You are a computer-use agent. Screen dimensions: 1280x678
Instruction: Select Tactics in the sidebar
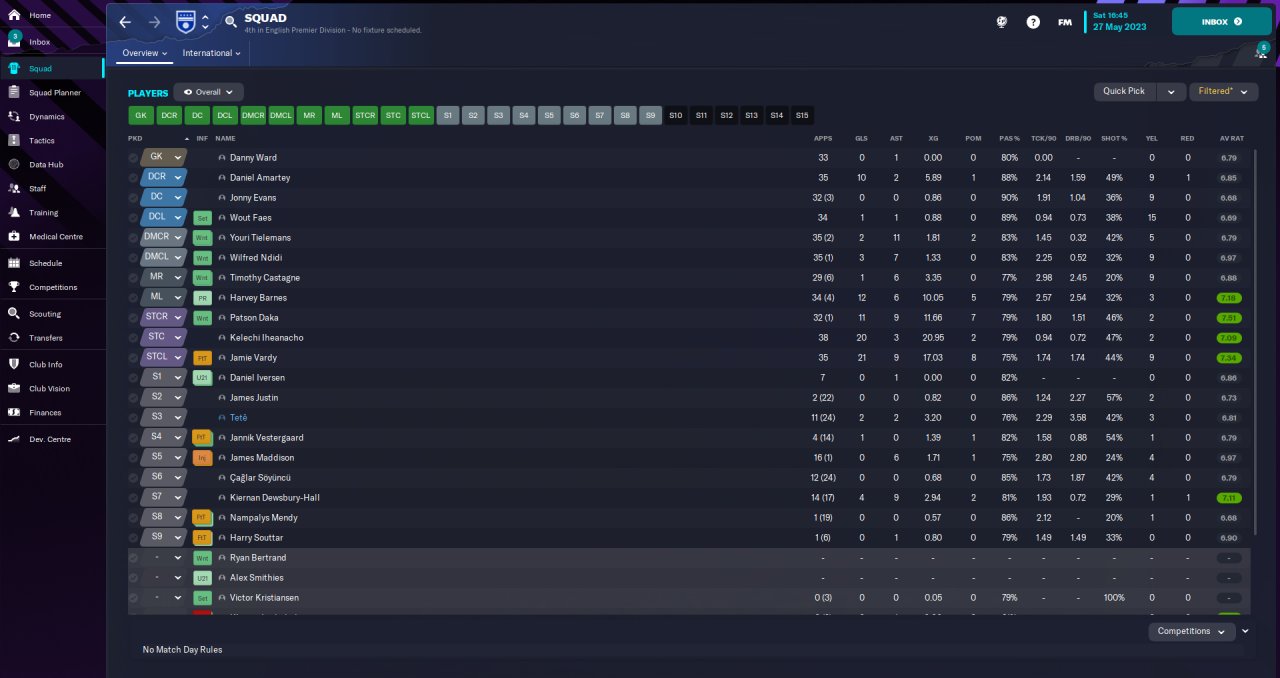coord(51,140)
